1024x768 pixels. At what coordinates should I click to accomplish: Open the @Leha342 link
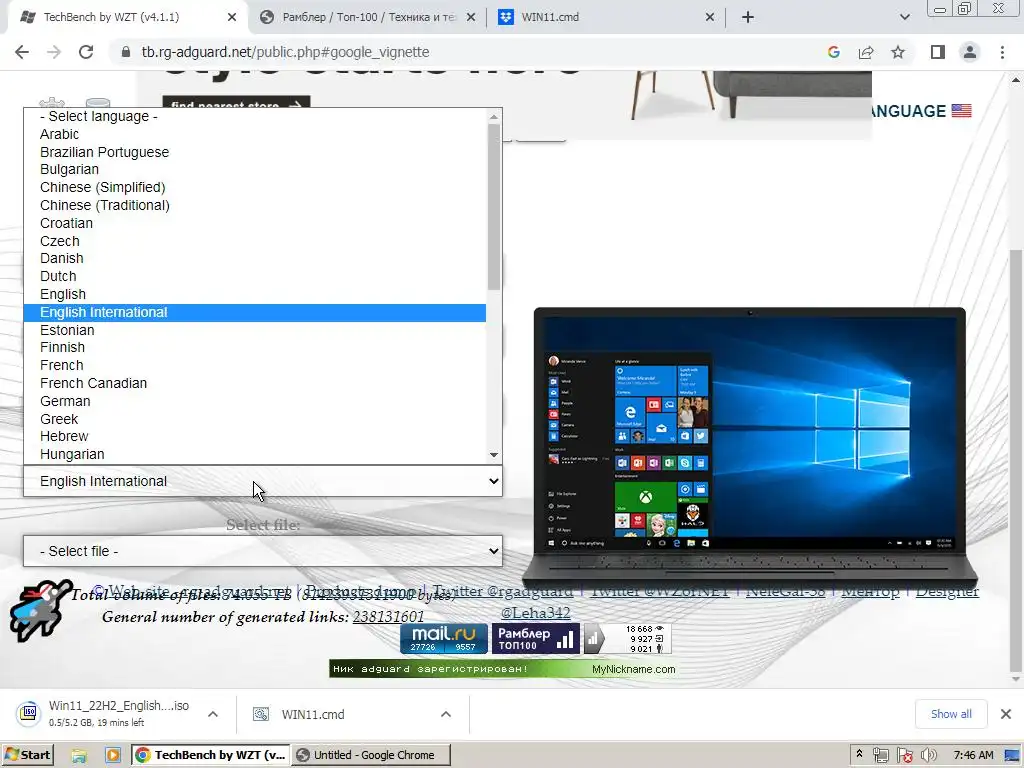535,613
